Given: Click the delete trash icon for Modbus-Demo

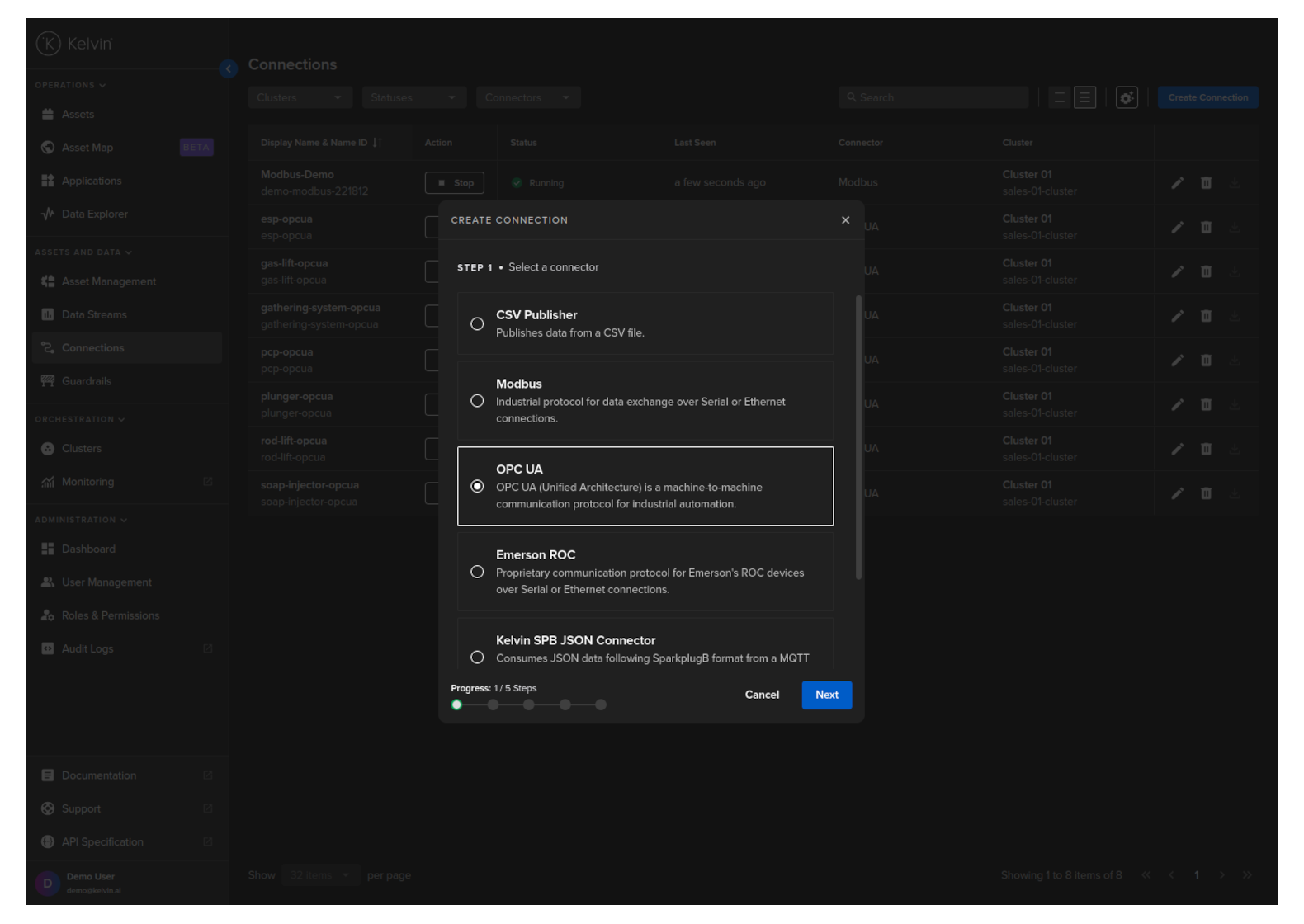Looking at the screenshot, I should tap(1206, 183).
